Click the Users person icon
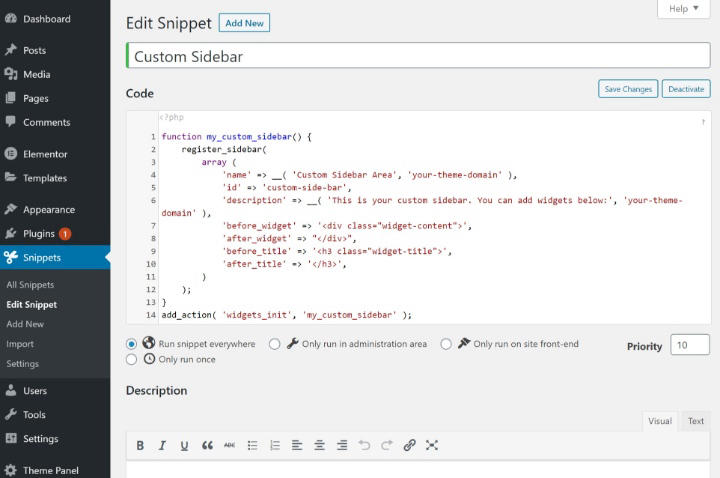The height and width of the screenshot is (478, 720). click(11, 390)
